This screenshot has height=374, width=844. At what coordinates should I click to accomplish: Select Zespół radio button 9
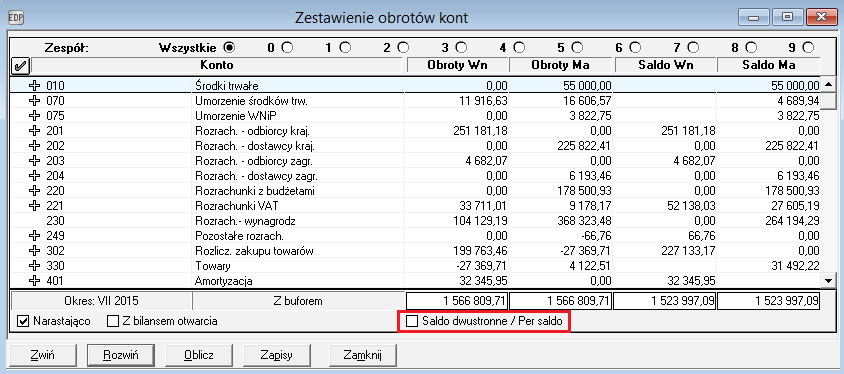pos(808,48)
